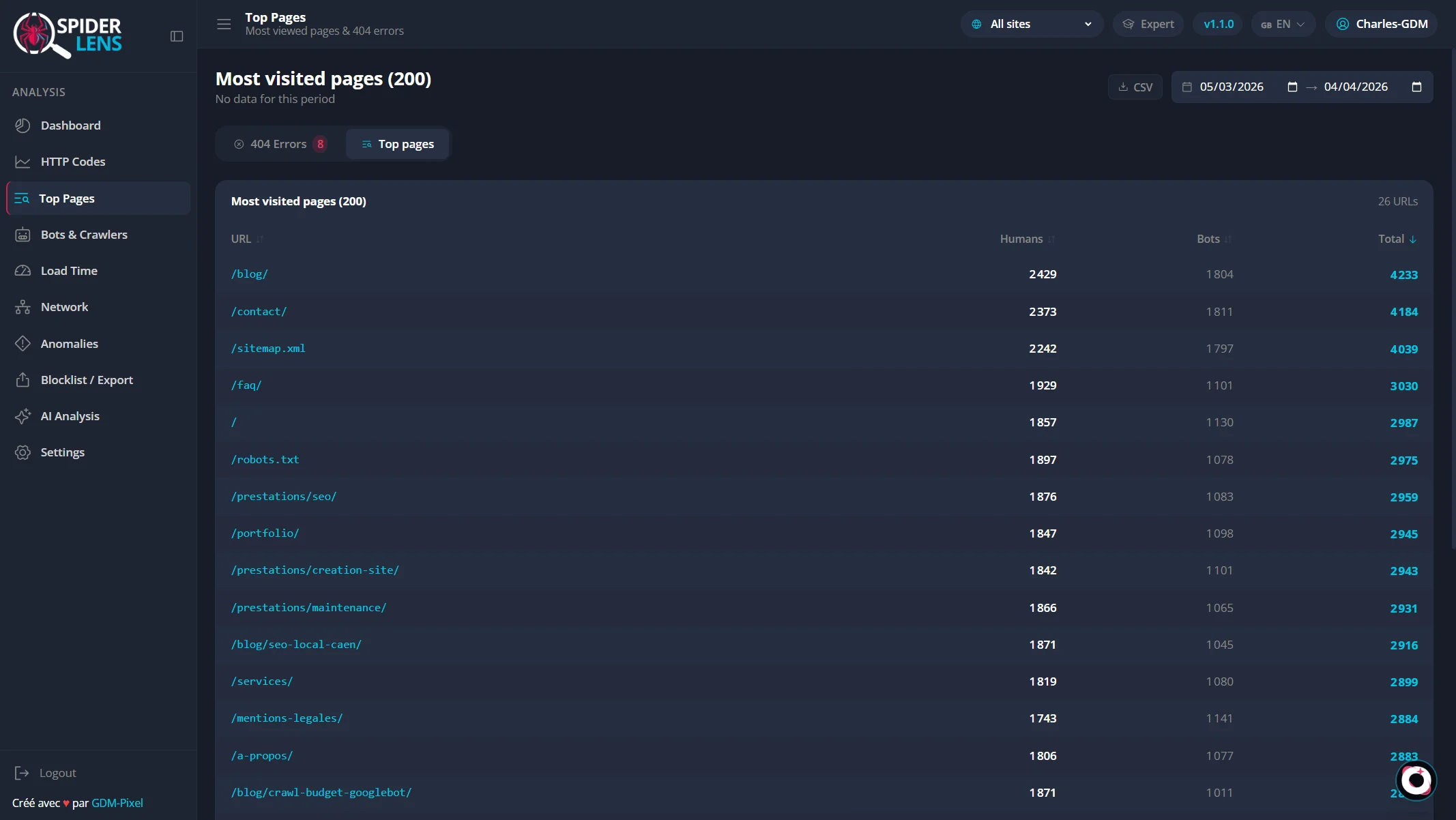Screen dimensions: 1456x820
Task: Open Anomalies section
Action: click(x=69, y=344)
